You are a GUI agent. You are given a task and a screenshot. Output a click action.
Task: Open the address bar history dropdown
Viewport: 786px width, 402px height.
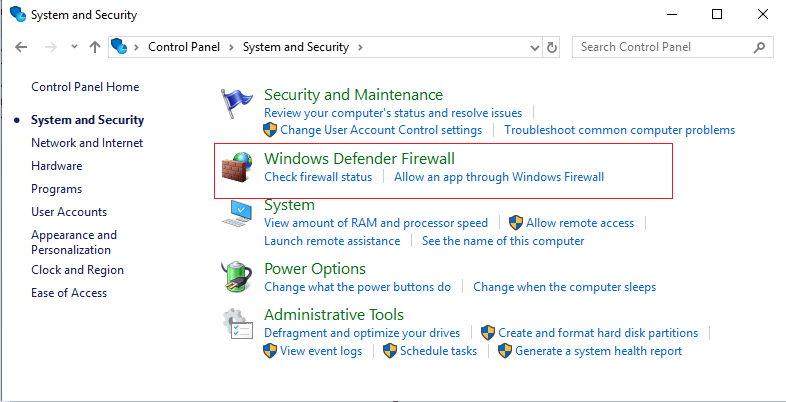[533, 47]
